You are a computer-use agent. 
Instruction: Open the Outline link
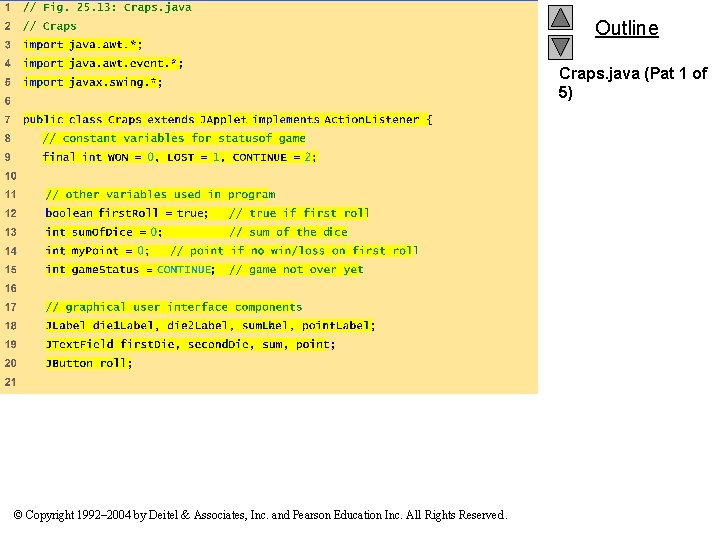626,28
